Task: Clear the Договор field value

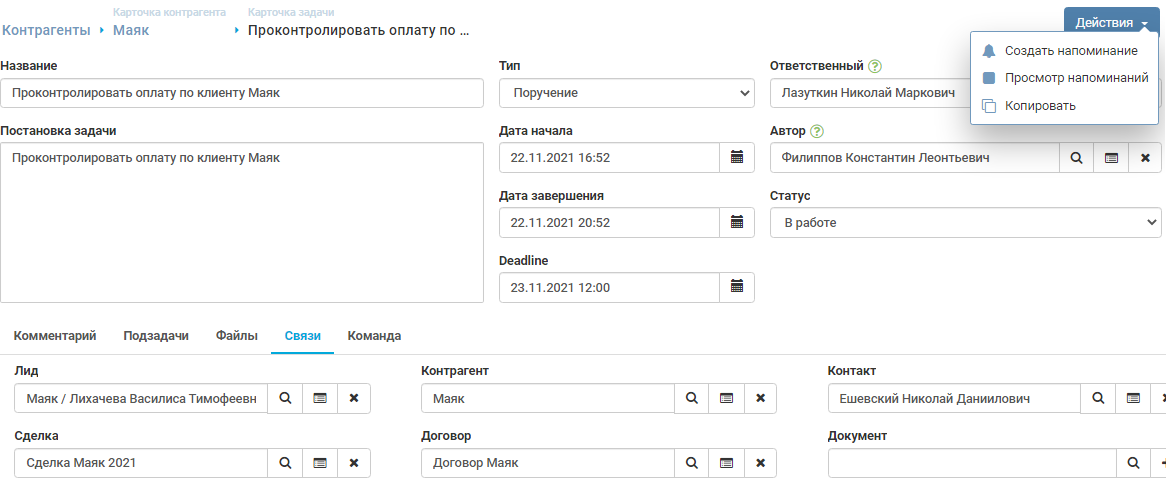Action: pyautogui.click(x=760, y=463)
